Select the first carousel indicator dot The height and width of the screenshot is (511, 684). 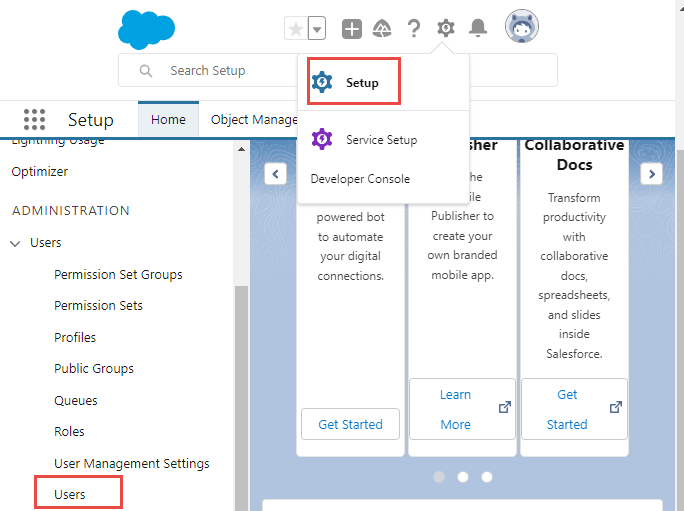(x=439, y=477)
